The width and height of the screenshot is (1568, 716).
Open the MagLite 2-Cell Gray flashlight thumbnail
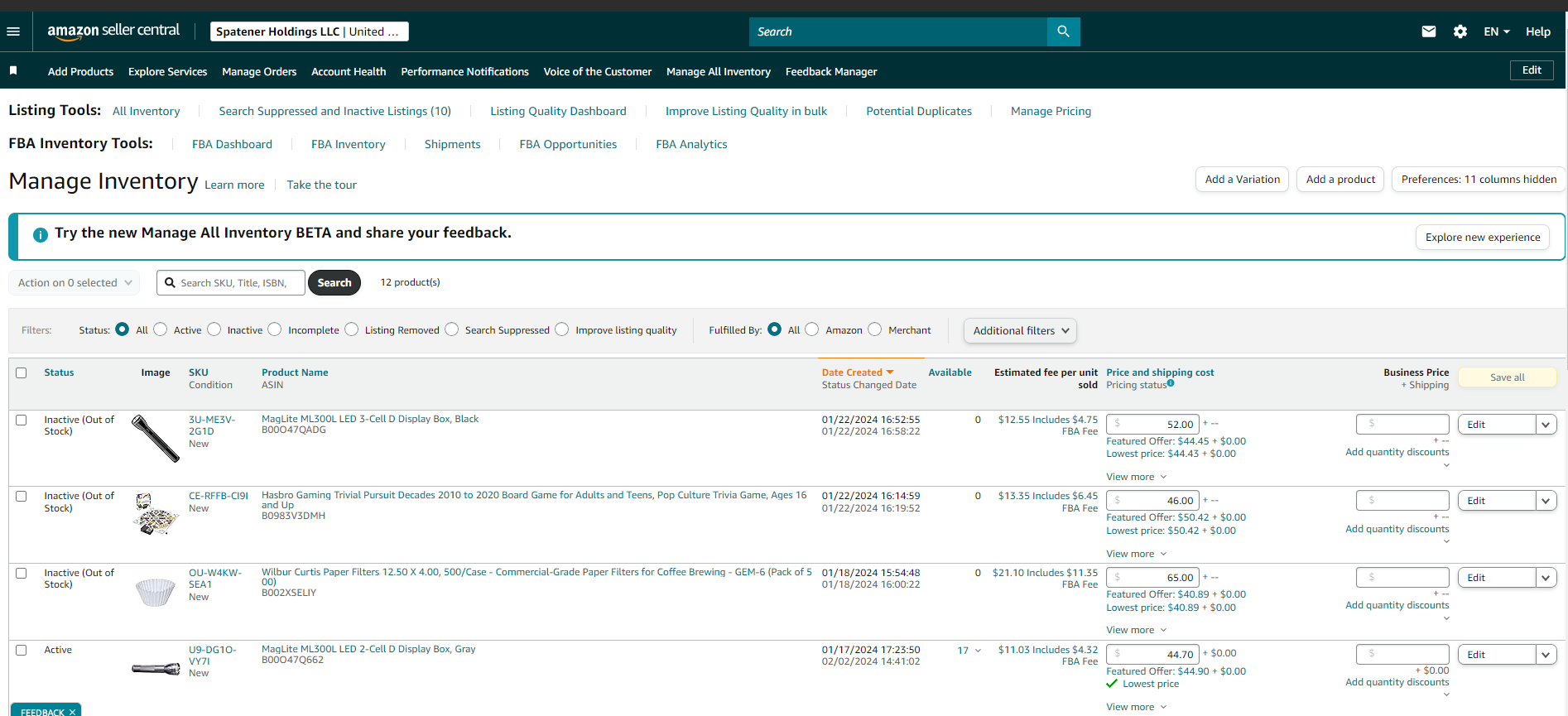point(156,668)
